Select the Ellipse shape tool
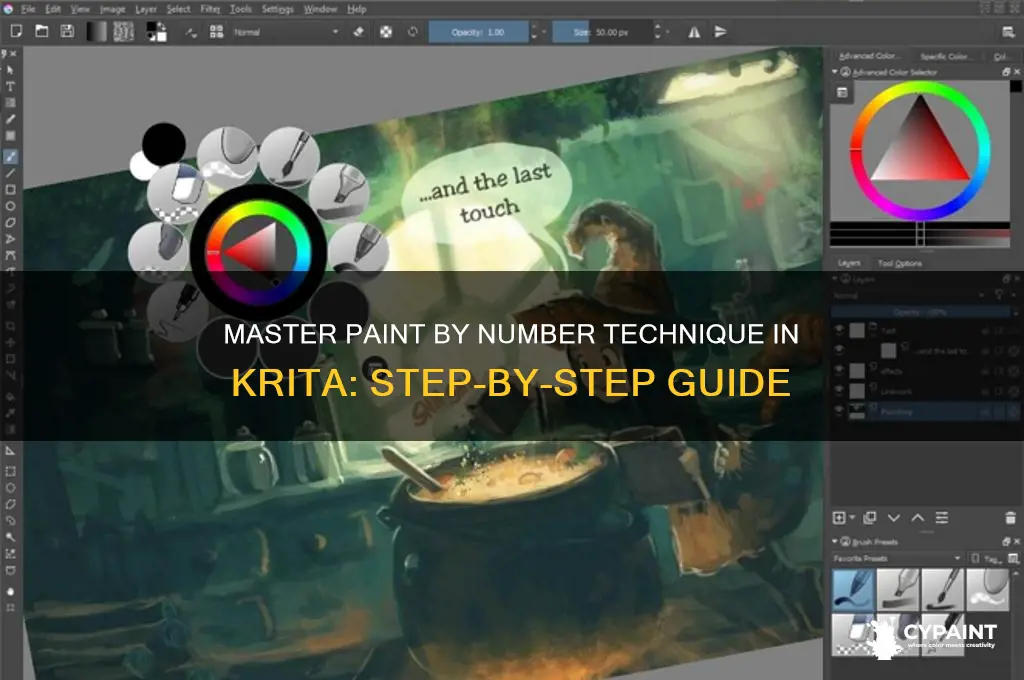The width and height of the screenshot is (1024, 680). [10, 206]
